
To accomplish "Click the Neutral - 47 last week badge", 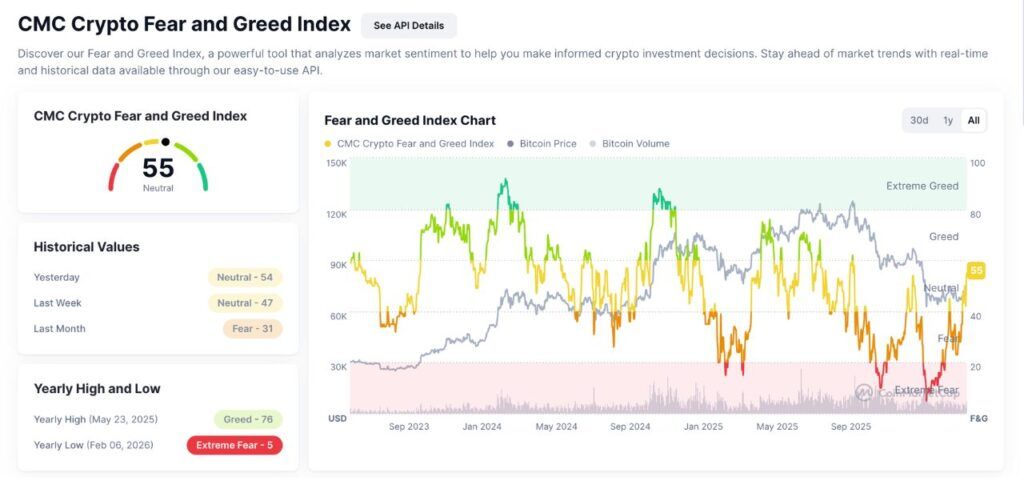I will point(245,303).
